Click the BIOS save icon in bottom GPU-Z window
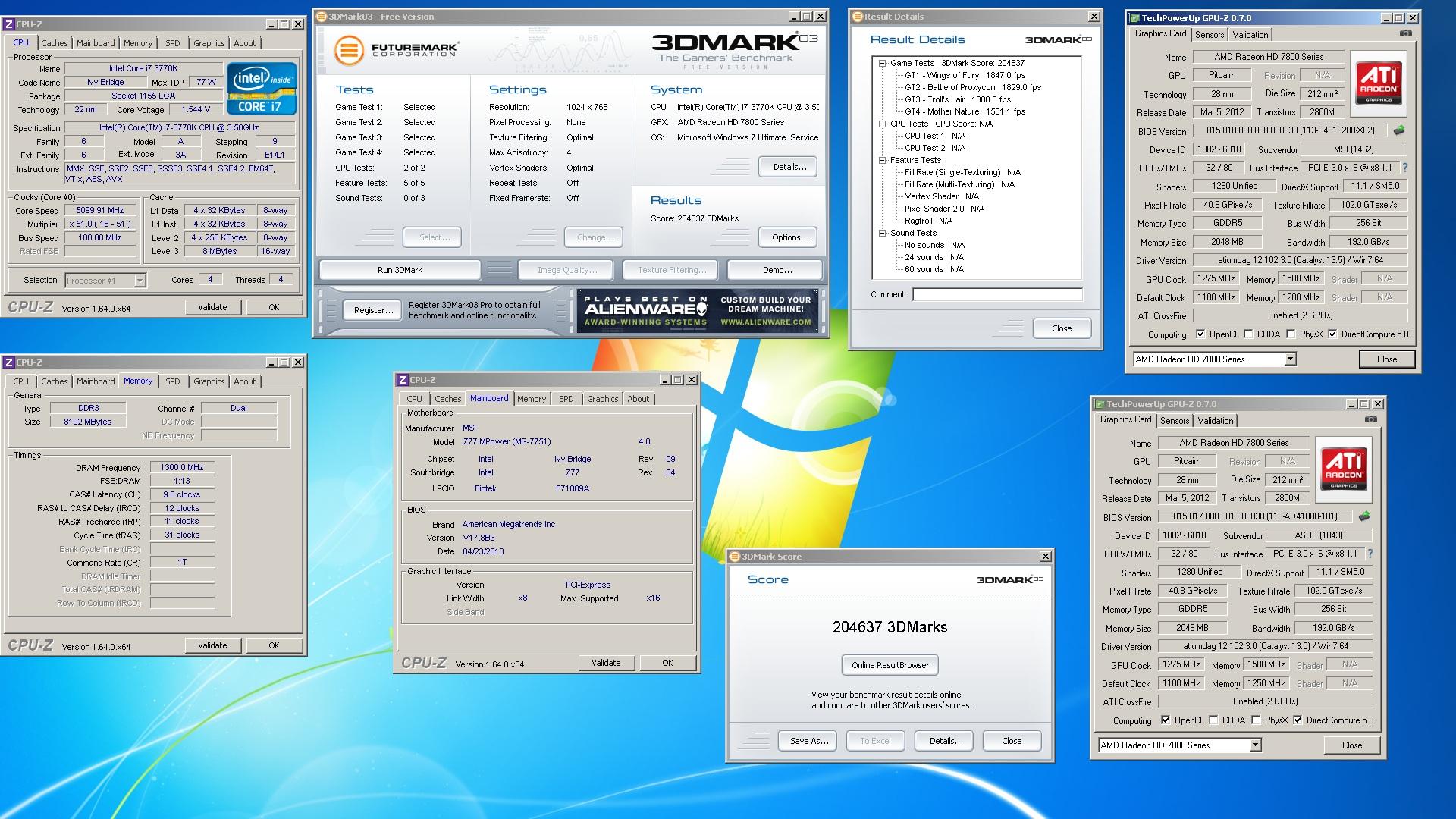This screenshot has height=819, width=1456. (x=1364, y=516)
